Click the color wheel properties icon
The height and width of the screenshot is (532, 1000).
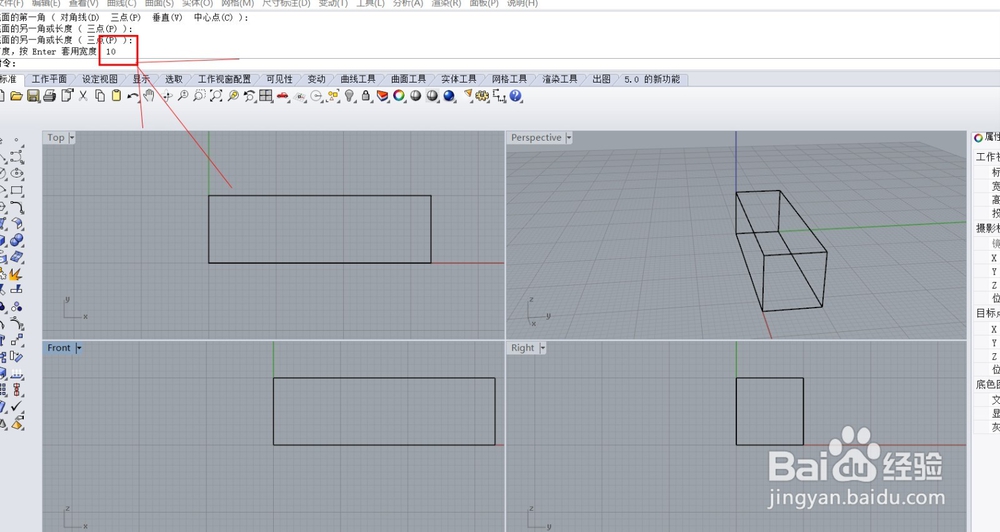tap(399, 96)
